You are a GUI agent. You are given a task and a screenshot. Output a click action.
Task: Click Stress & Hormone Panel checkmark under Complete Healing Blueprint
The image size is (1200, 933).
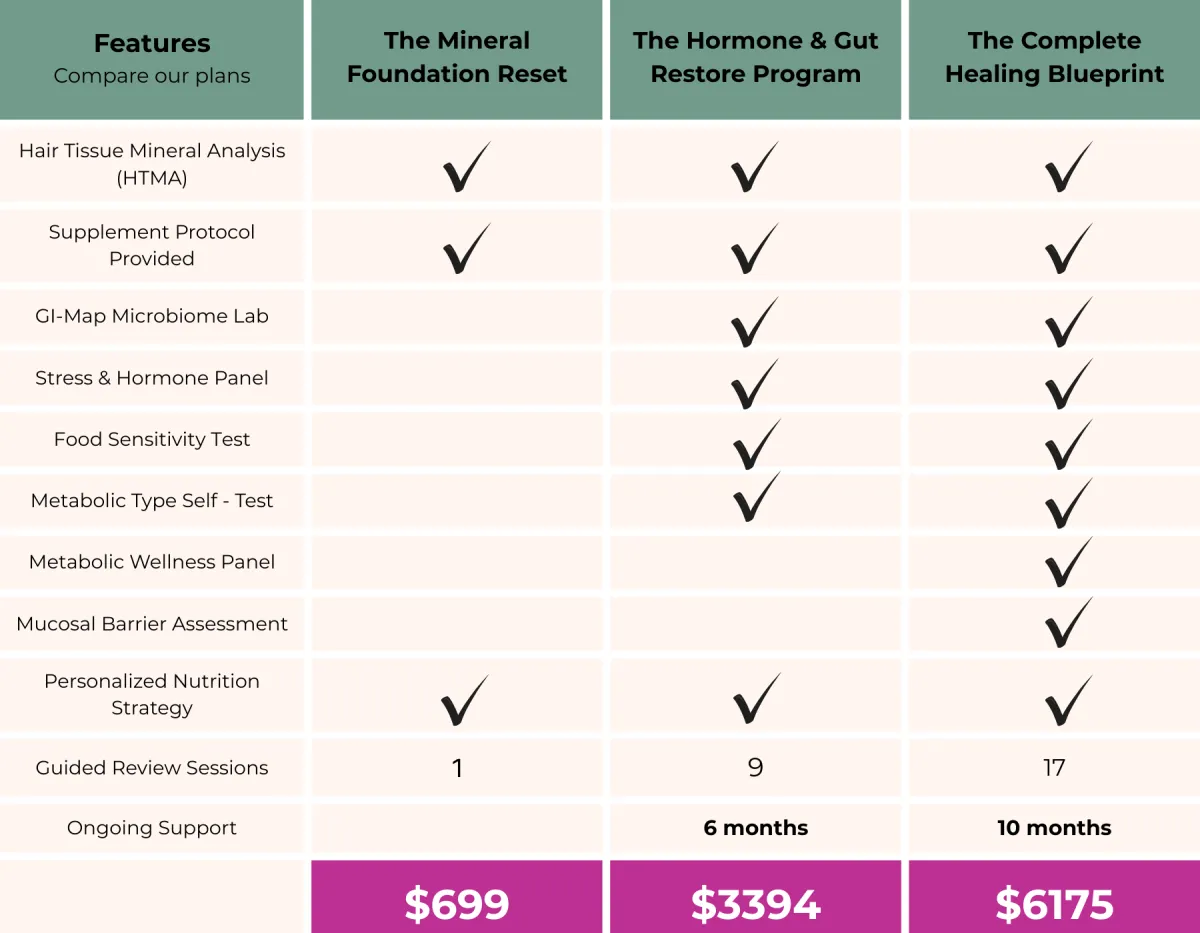click(x=1068, y=384)
